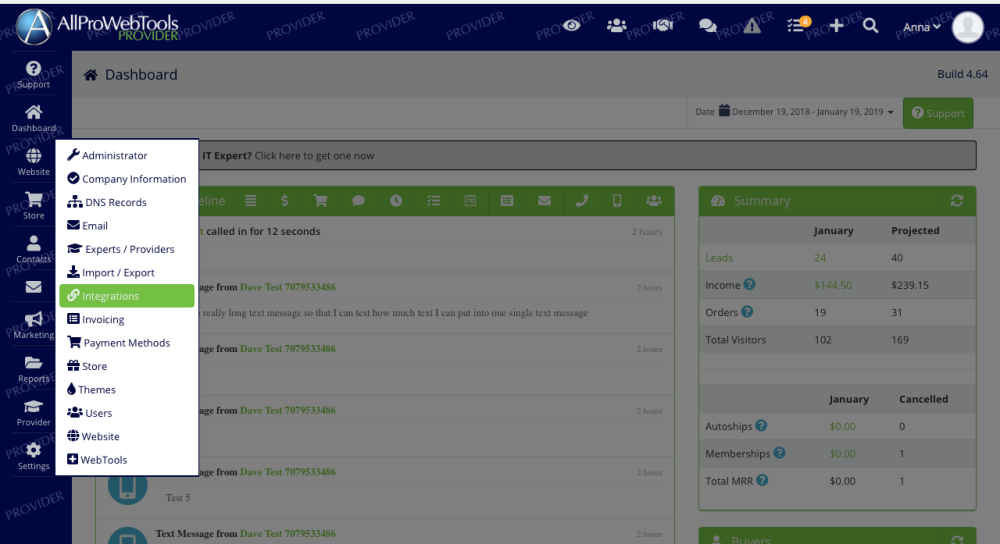1000x544 pixels.
Task: Click the timeline list lines filter icon
Action: [x=251, y=201]
